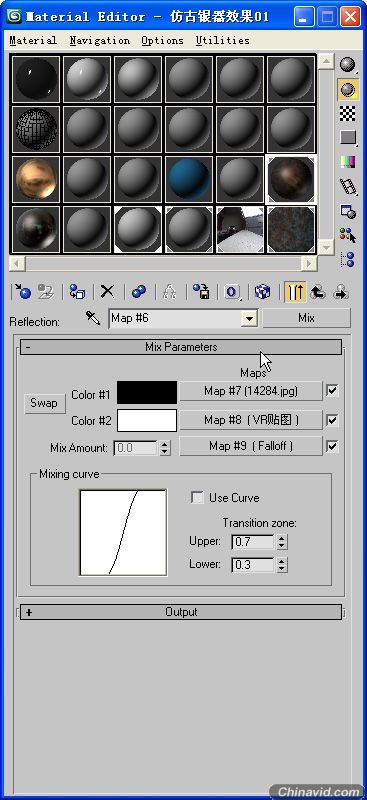Click Go to Parent icon
The height and width of the screenshot is (800, 367).
[x=318, y=292]
